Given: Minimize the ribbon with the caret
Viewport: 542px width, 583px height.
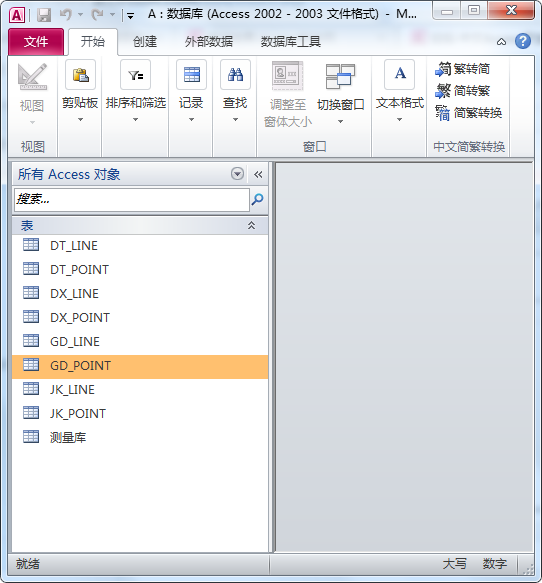Looking at the screenshot, I should coord(501,42).
